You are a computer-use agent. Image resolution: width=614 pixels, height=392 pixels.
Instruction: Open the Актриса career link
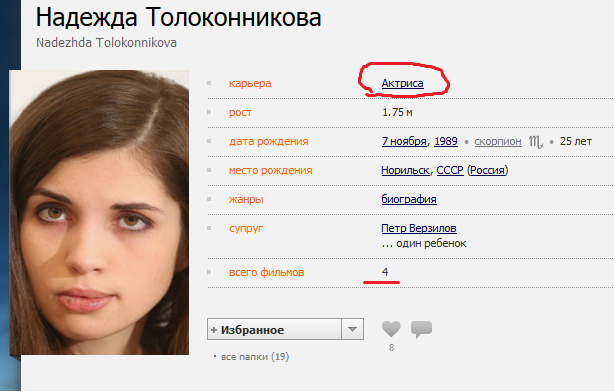[x=402, y=83]
